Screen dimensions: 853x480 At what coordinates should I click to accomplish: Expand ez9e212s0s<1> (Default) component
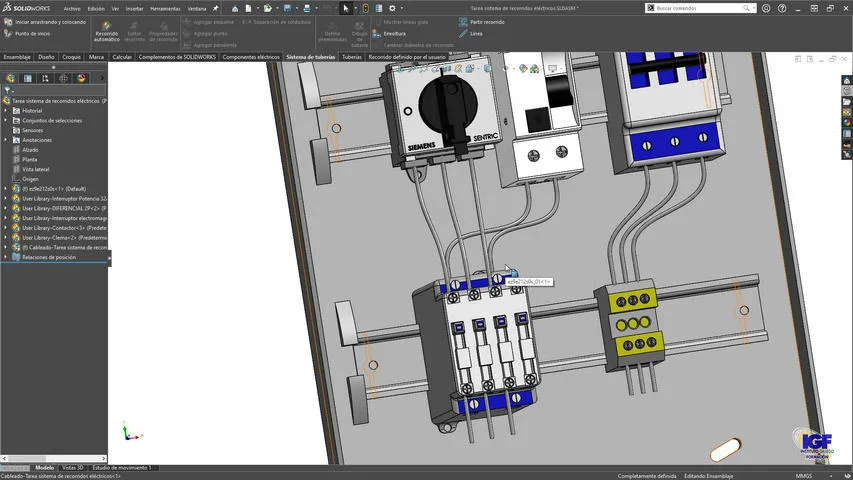[5, 189]
